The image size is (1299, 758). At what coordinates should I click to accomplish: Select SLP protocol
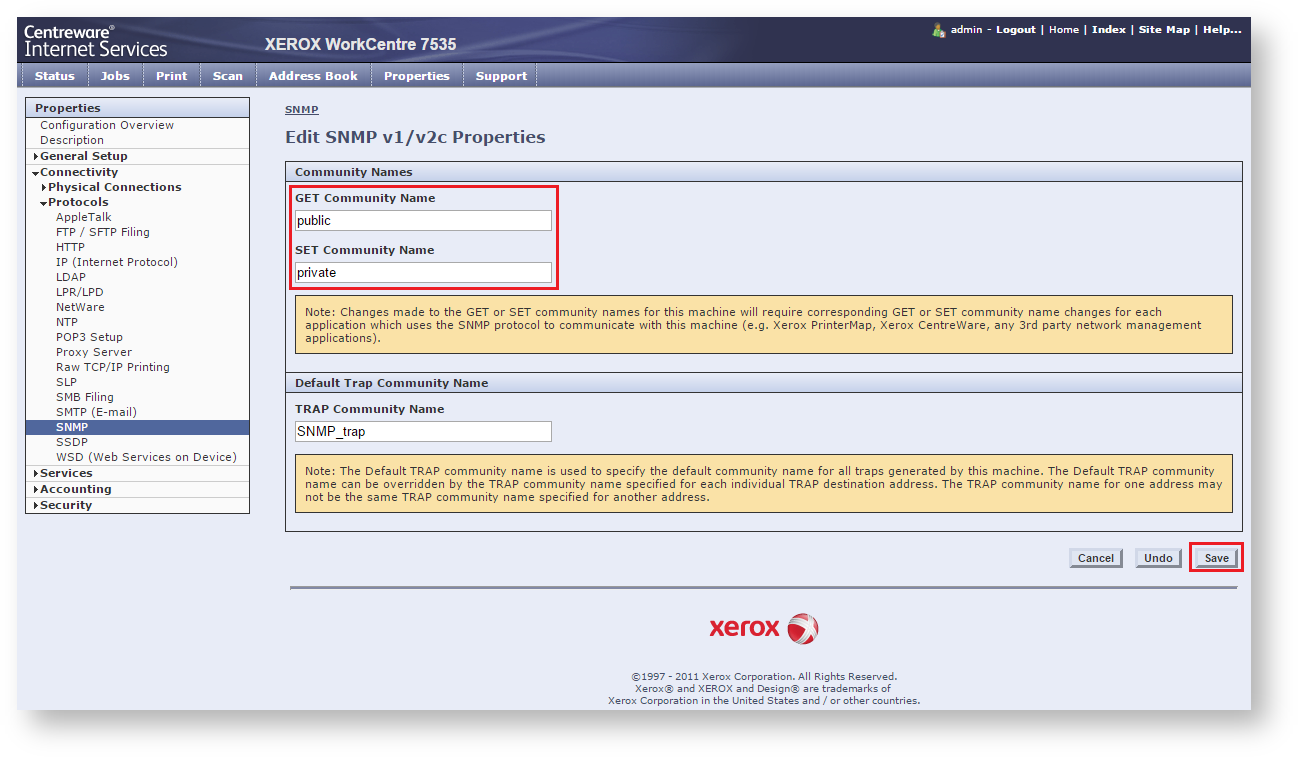[67, 382]
